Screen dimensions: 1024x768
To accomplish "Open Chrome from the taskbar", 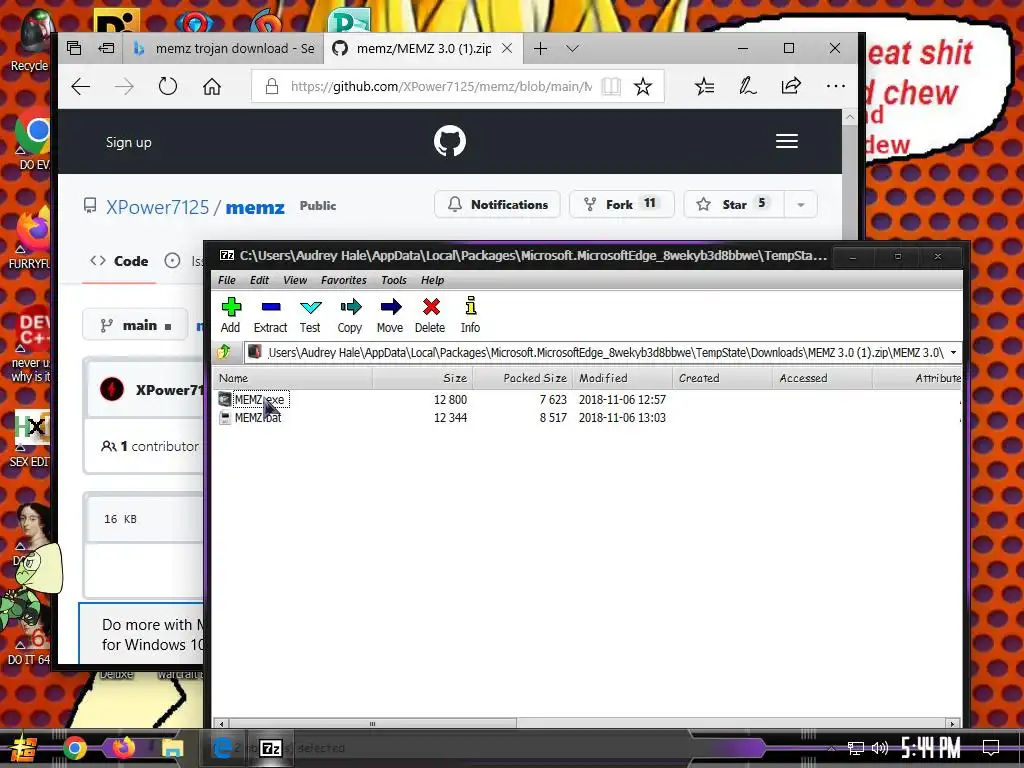I will coord(74,748).
